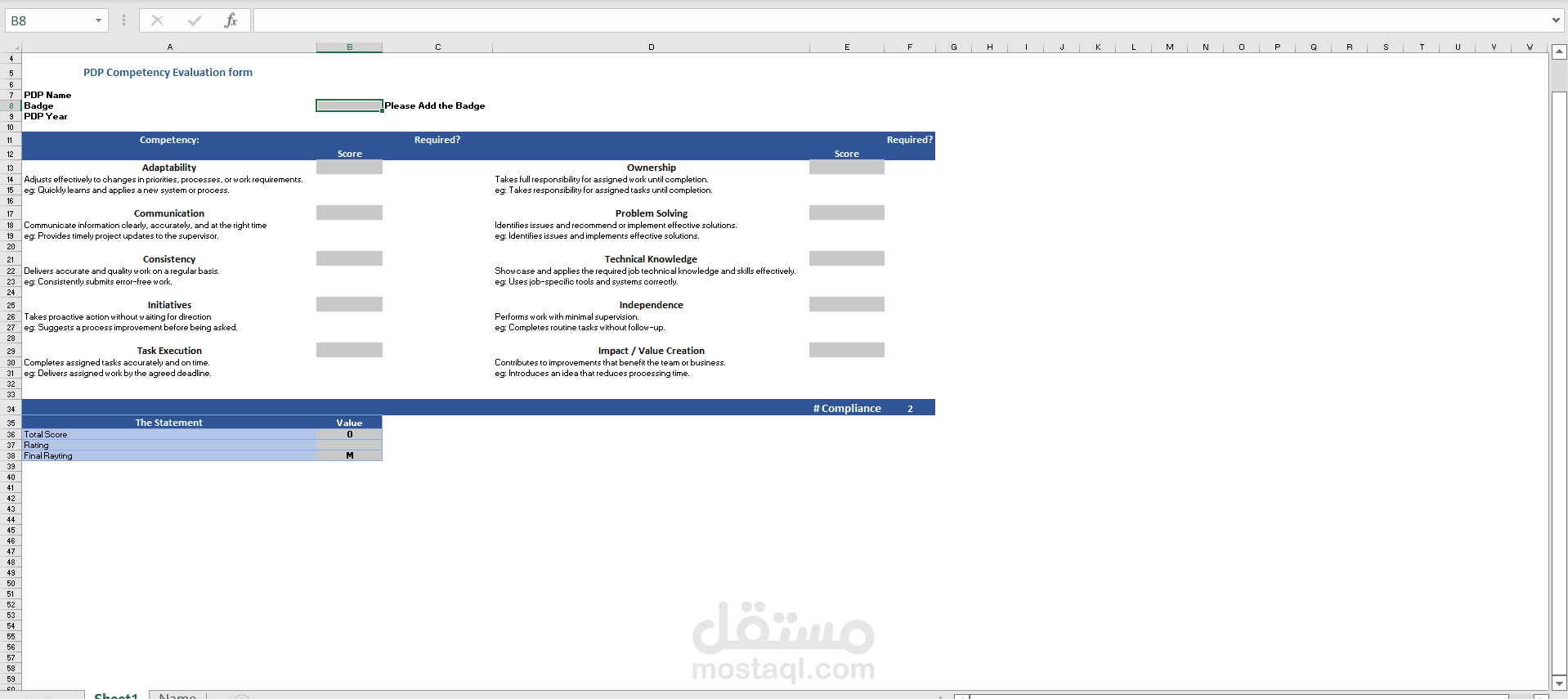Image resolution: width=1568 pixels, height=699 pixels.
Task: Select row 50 header
Action: 11,584
